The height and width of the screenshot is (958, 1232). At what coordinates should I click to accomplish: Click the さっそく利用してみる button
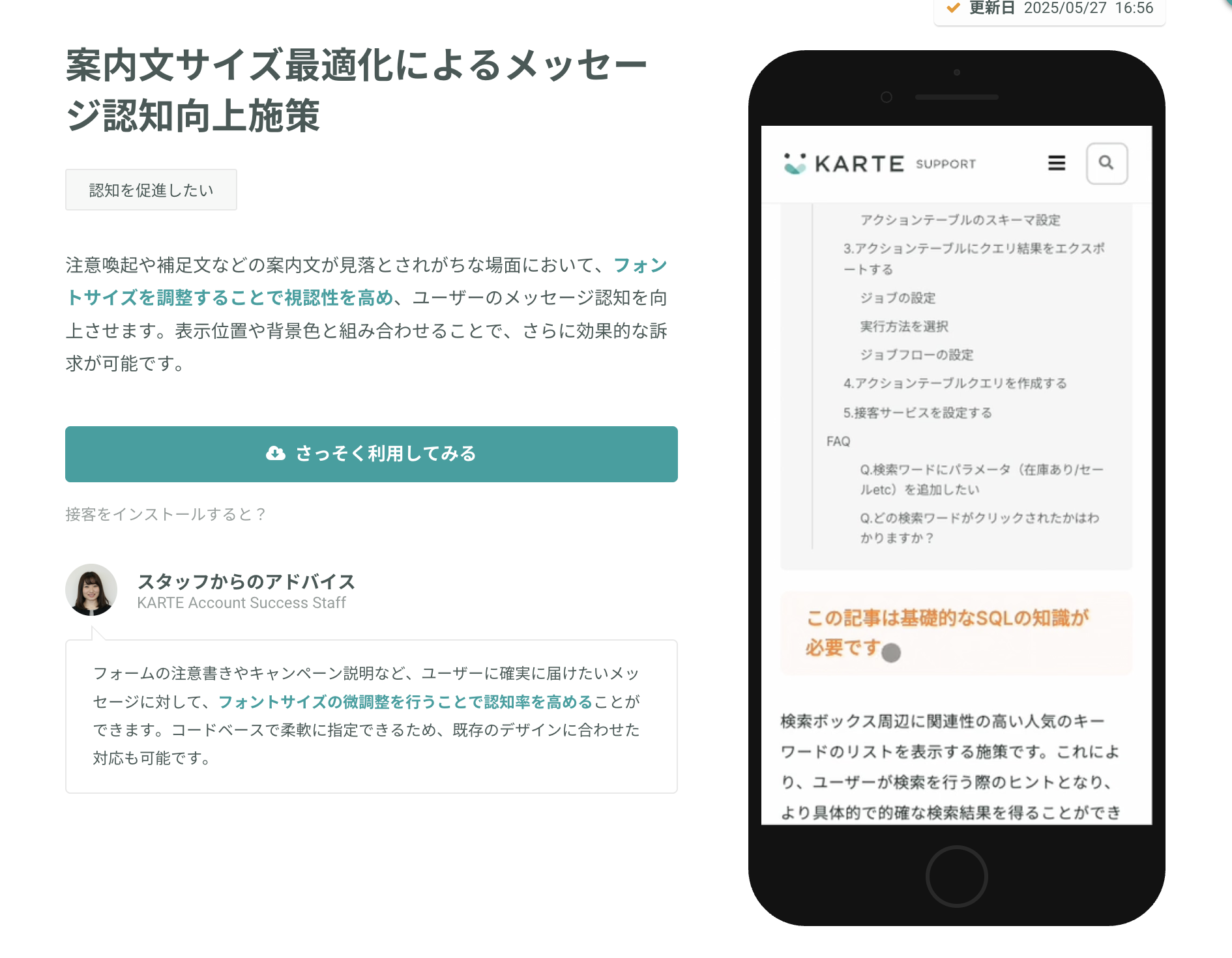coord(372,454)
